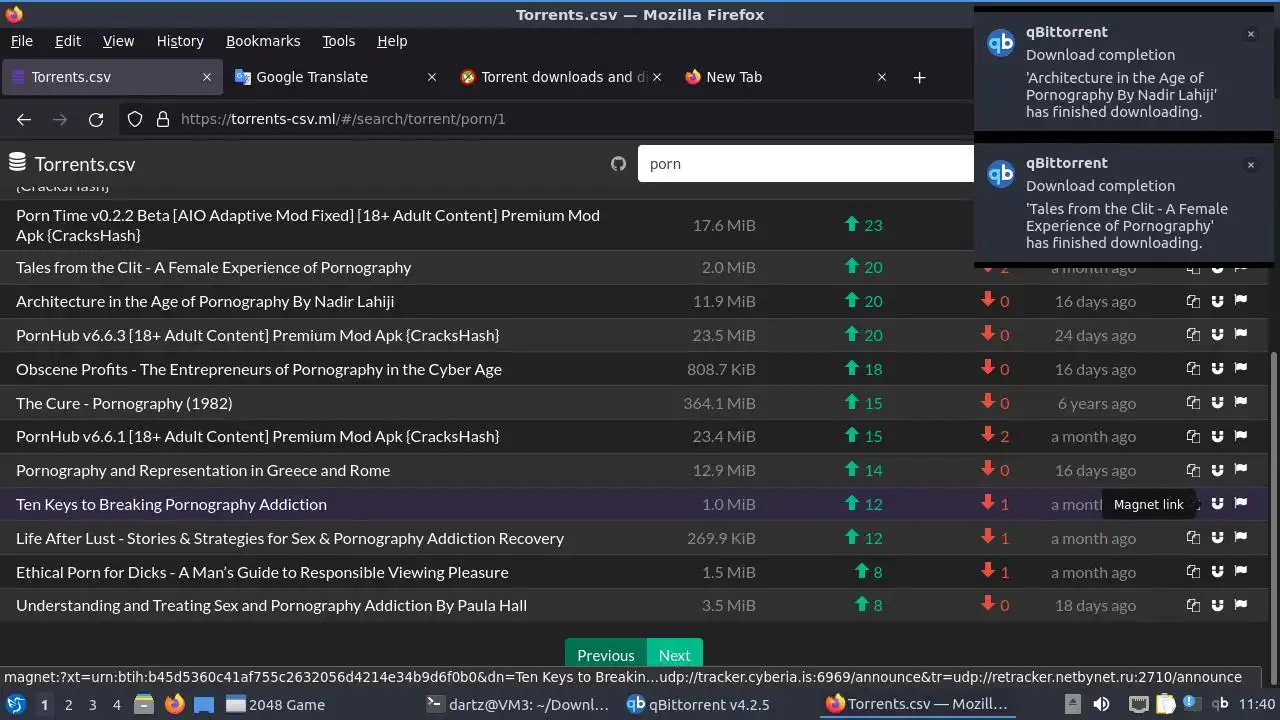Switch to the Google Translate tab

coord(335,77)
